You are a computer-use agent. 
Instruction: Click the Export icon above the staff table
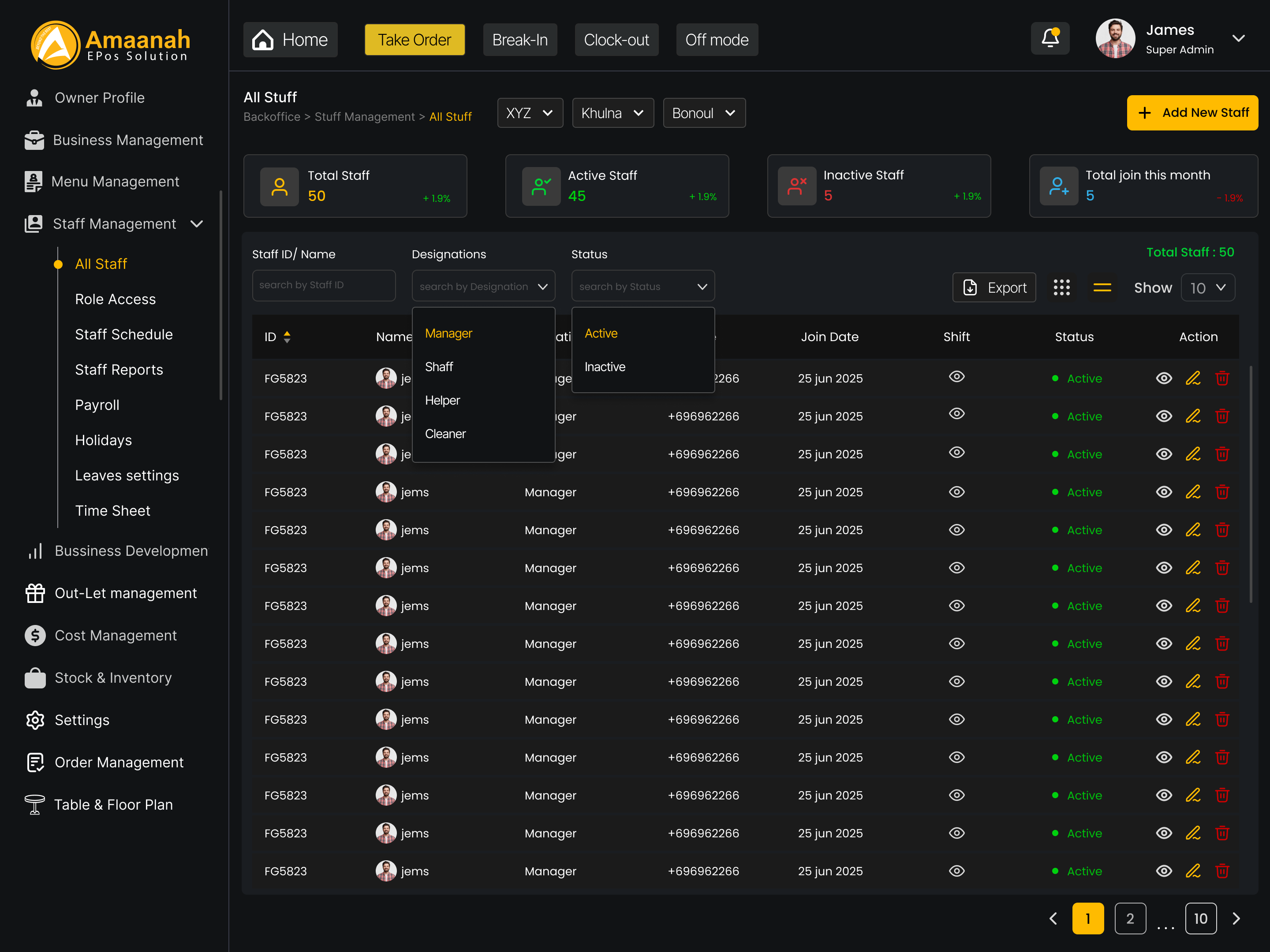coord(994,287)
